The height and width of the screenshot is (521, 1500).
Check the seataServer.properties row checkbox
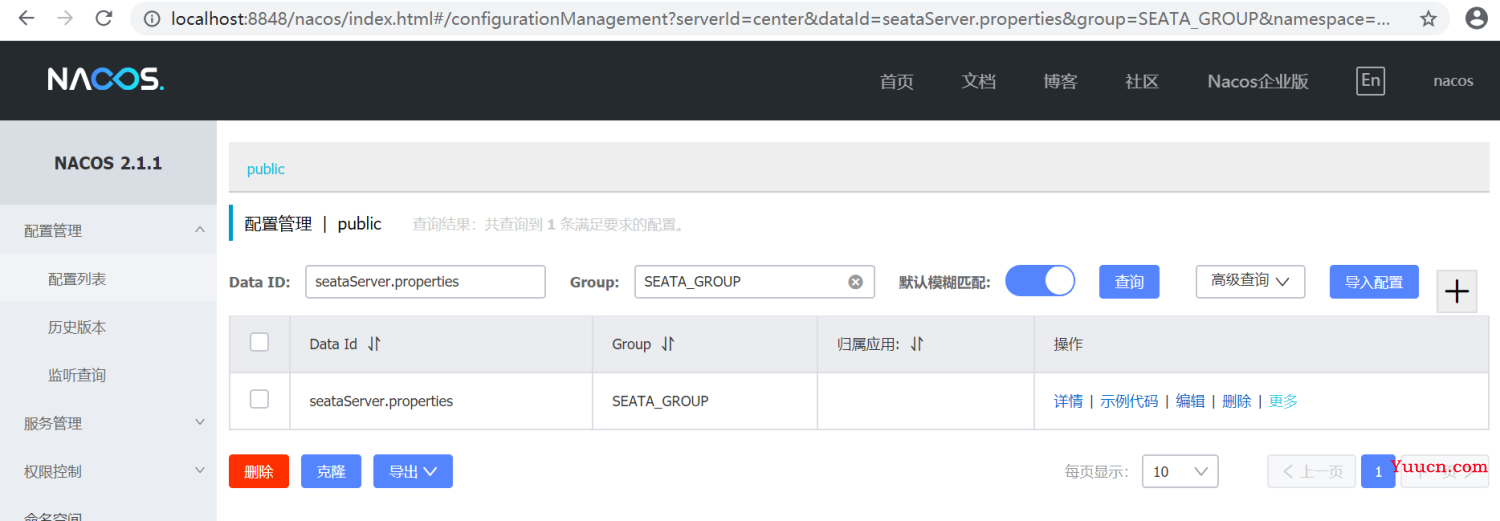pyautogui.click(x=259, y=399)
